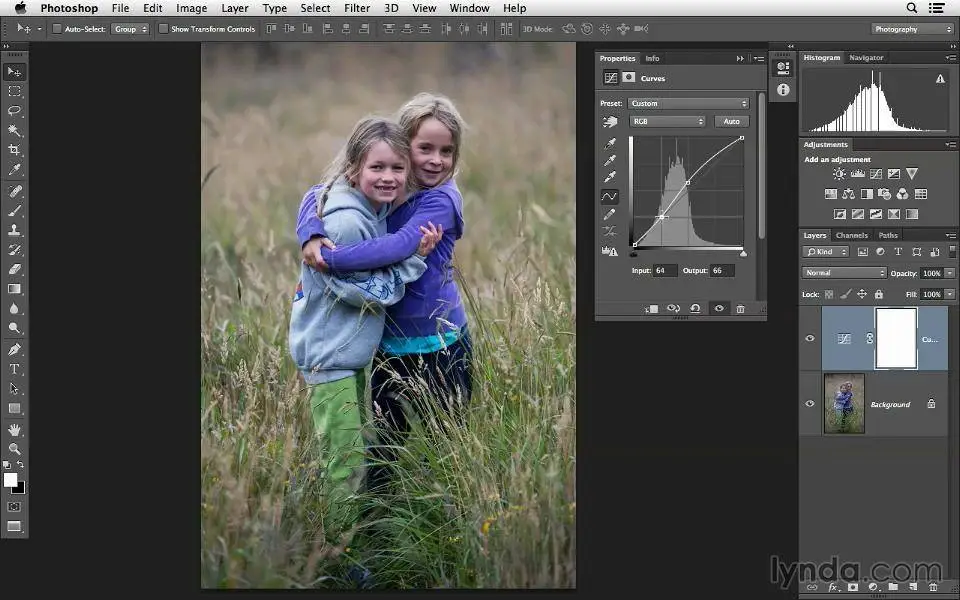Select the Lasso tool
This screenshot has width=960, height=600.
coord(14,111)
